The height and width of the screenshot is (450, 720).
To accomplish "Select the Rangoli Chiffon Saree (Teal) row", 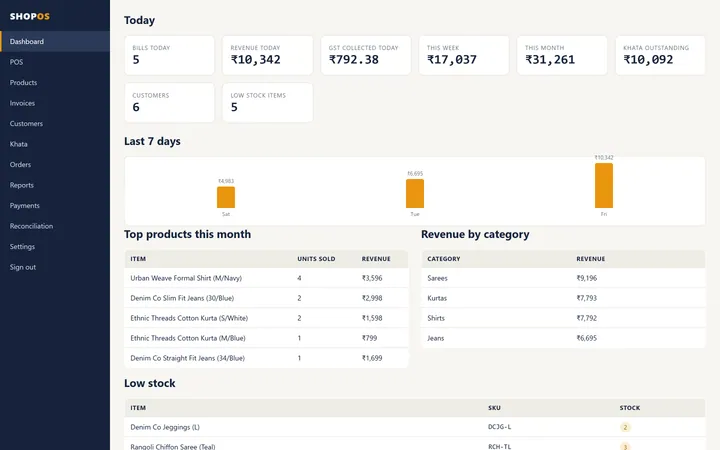I will pos(415,444).
